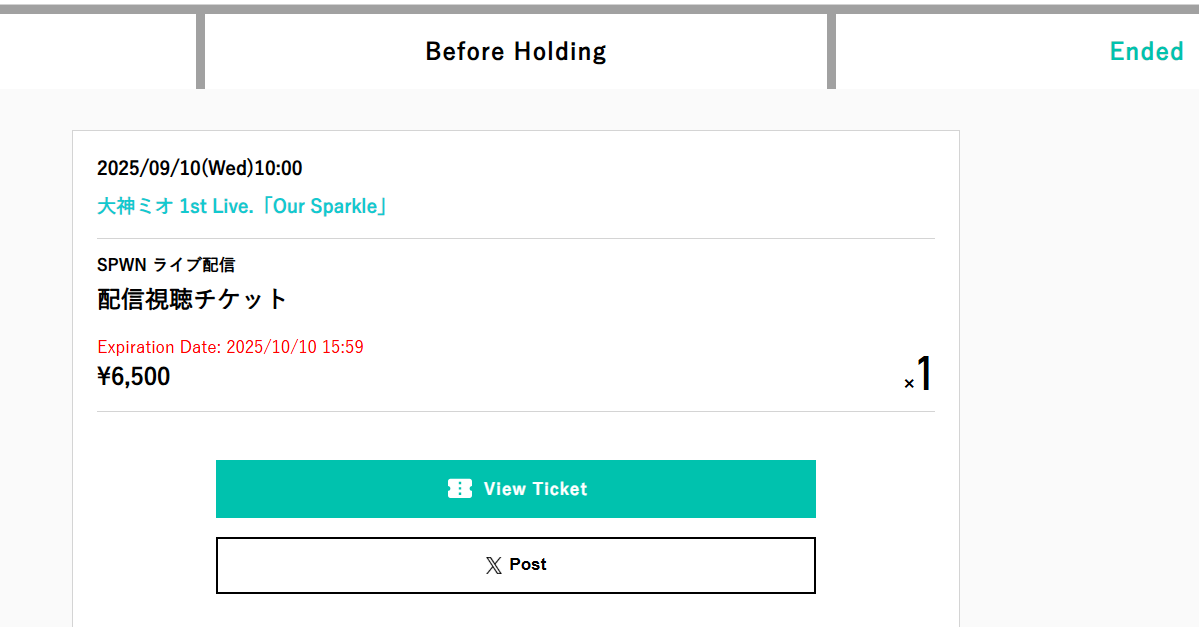Click the gray divider before the Ended tab
Screen dimensions: 1199x627
point(831,51)
